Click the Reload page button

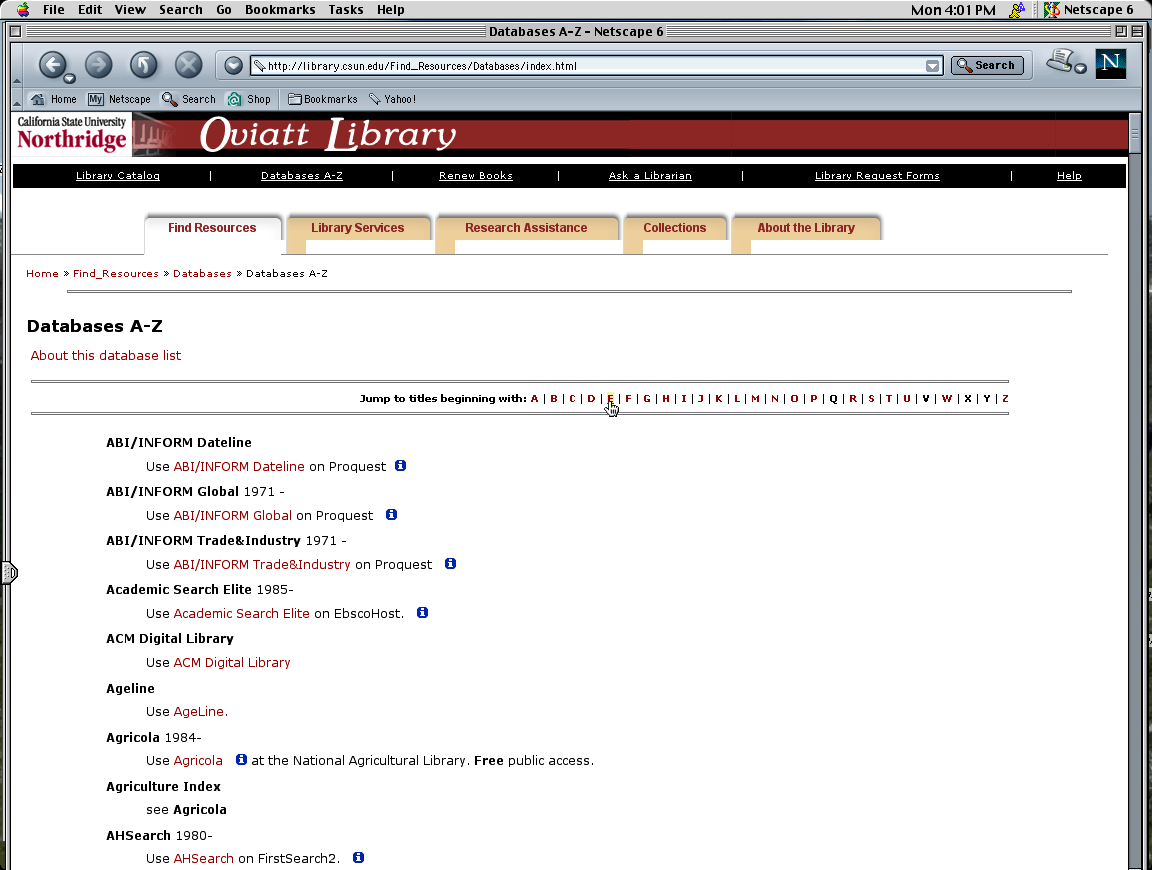[143, 65]
